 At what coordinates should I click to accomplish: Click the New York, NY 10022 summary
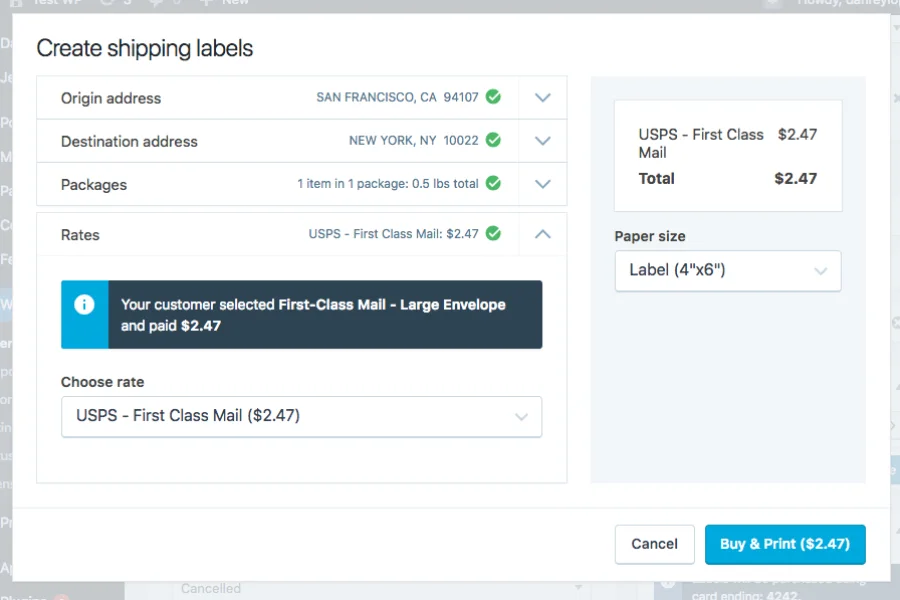[x=413, y=140]
